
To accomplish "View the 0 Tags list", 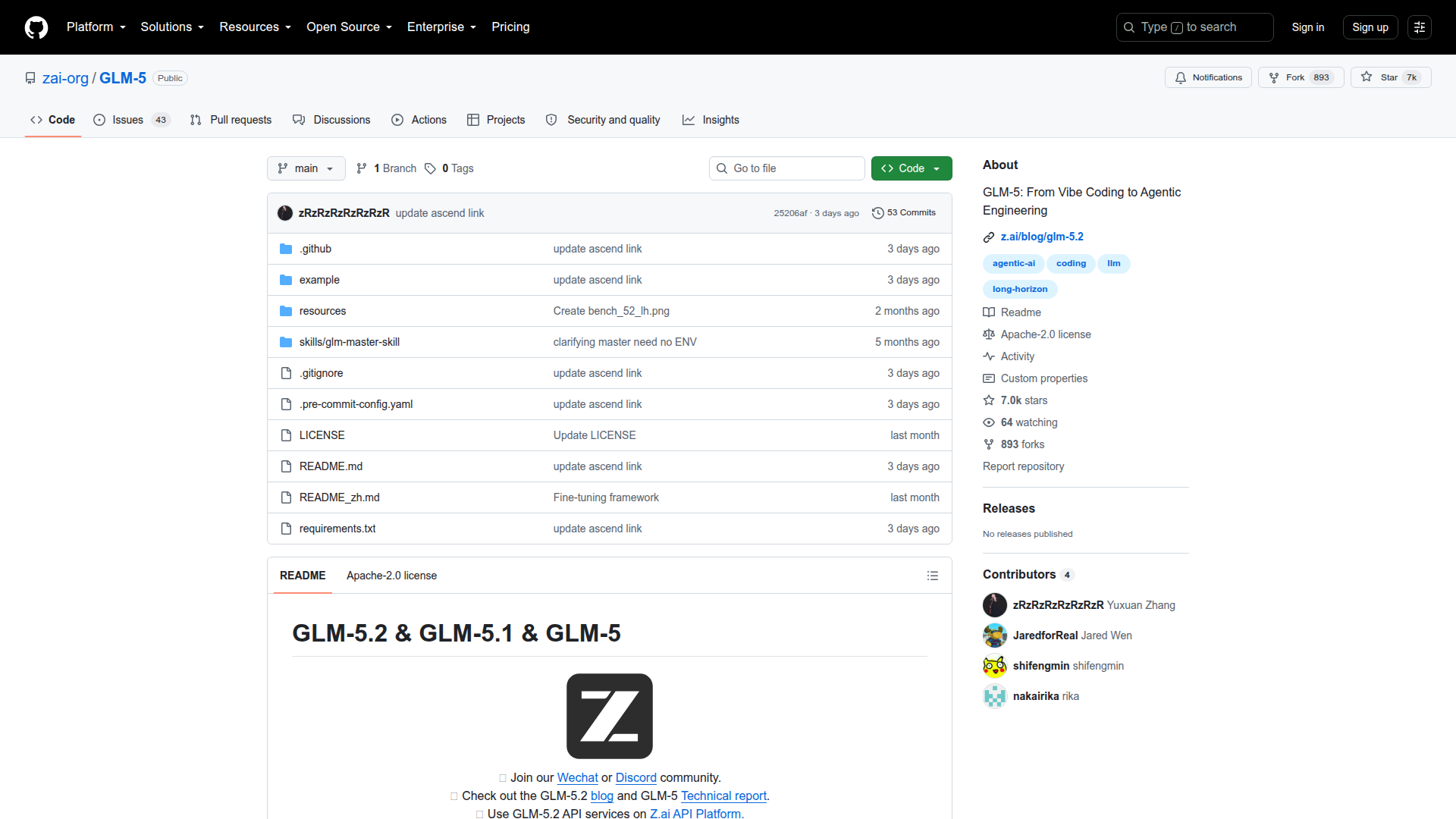I will coord(449,168).
